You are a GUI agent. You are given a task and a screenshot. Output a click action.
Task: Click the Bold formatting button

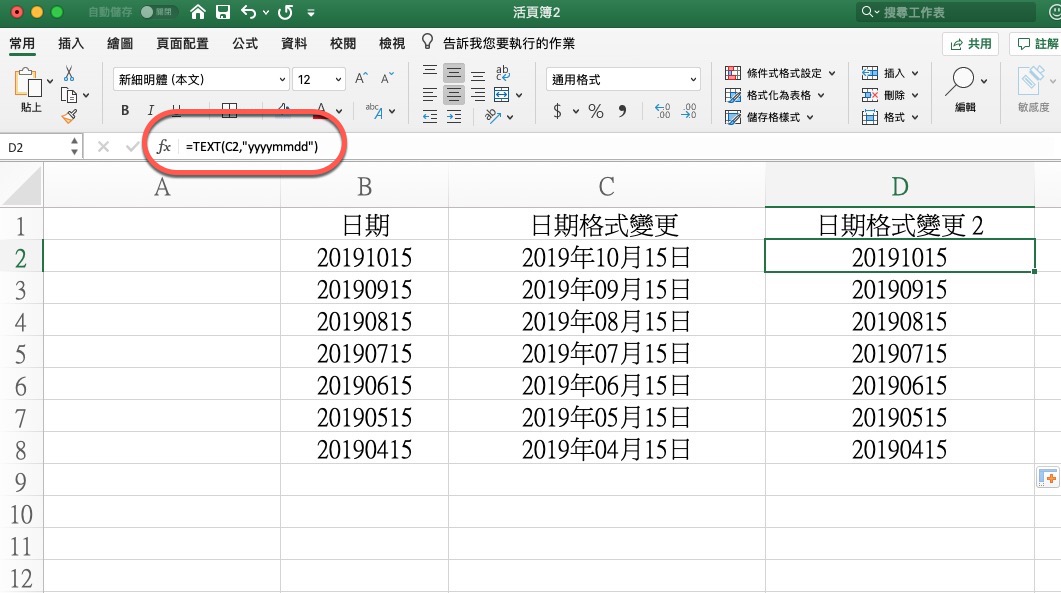click(x=125, y=111)
